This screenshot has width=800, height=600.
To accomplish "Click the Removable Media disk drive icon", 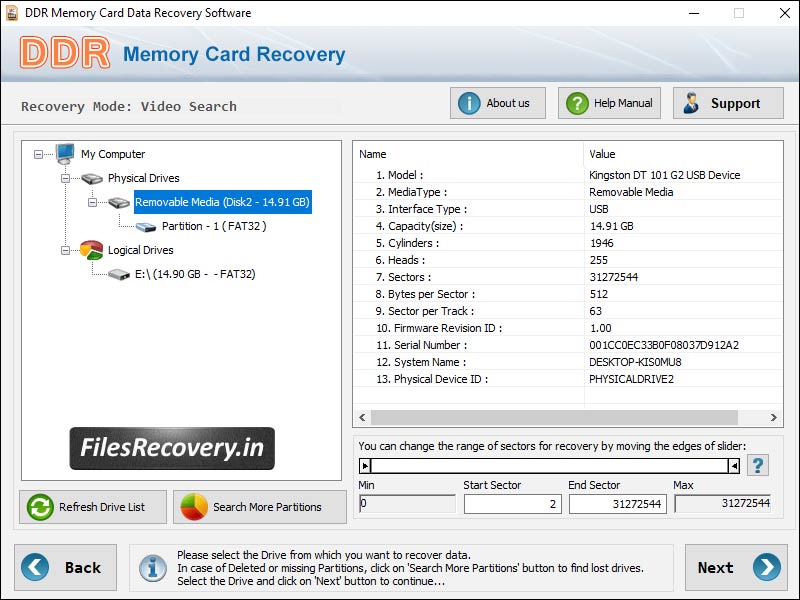I will [x=118, y=202].
